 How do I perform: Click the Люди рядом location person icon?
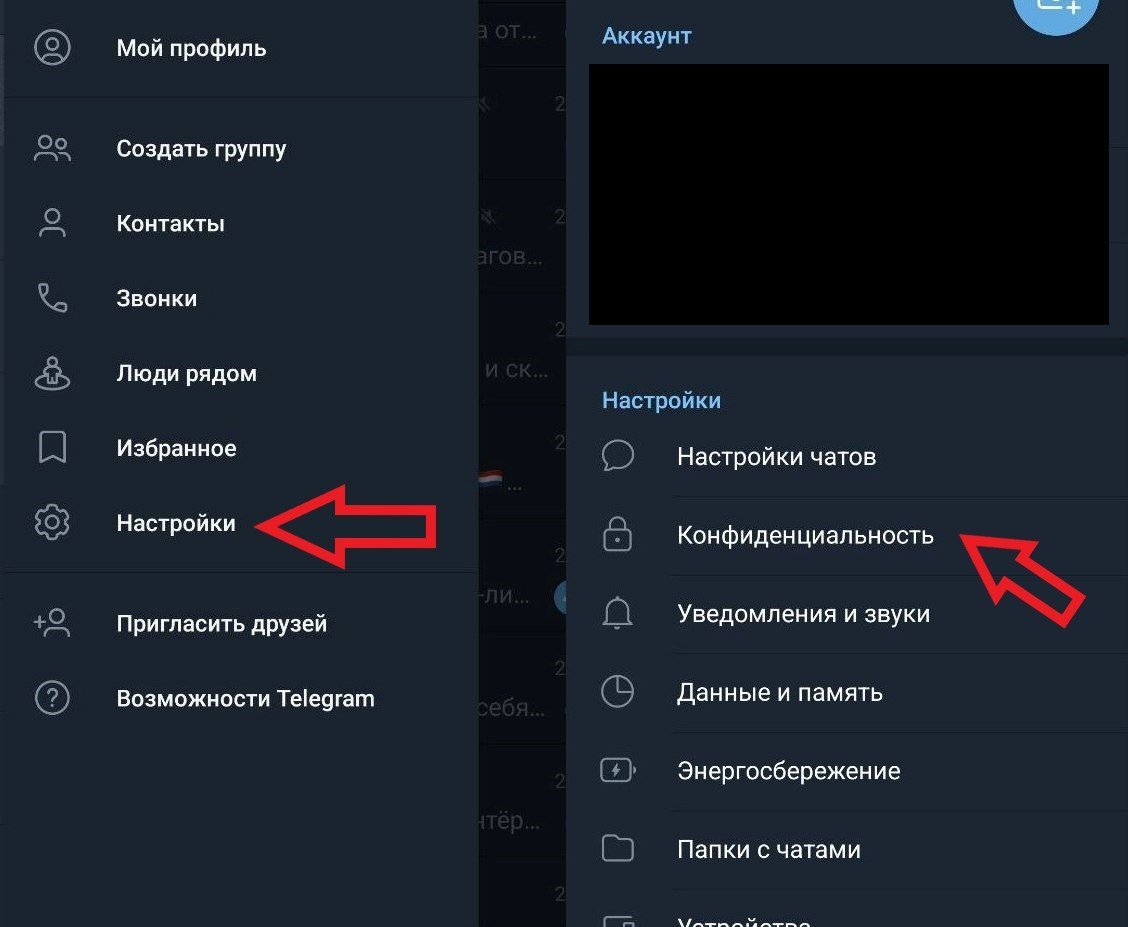[53, 373]
